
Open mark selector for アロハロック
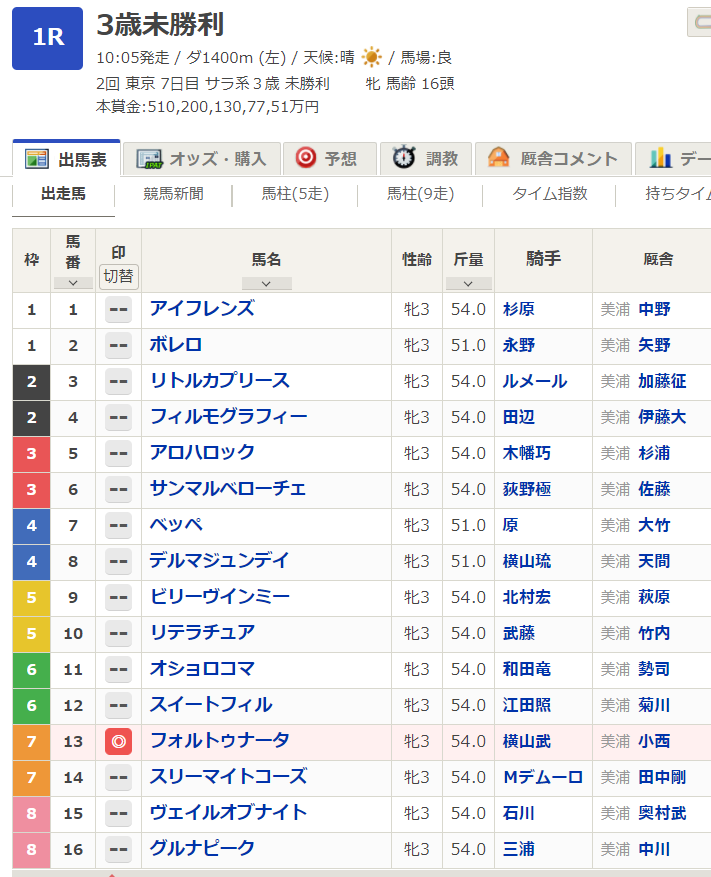119,454
